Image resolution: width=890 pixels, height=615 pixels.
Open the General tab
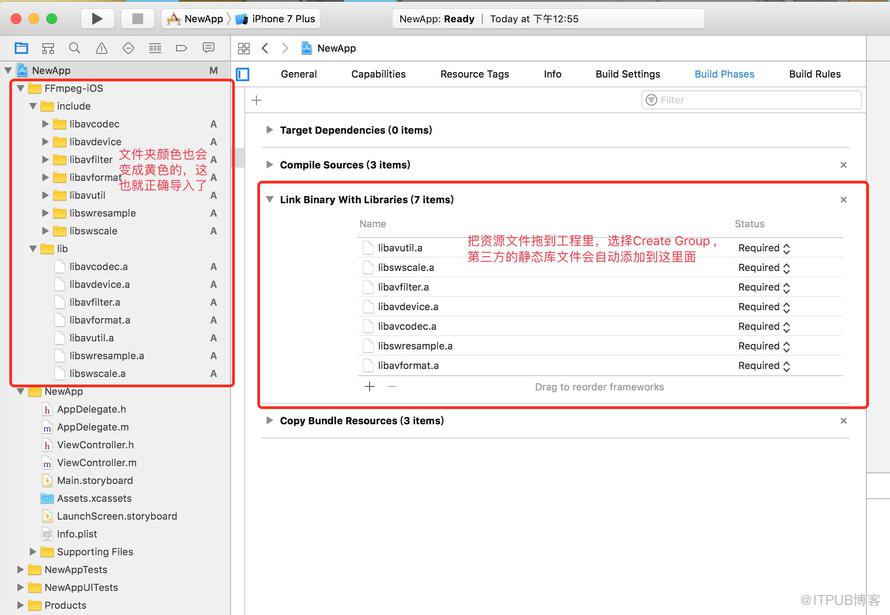click(299, 74)
